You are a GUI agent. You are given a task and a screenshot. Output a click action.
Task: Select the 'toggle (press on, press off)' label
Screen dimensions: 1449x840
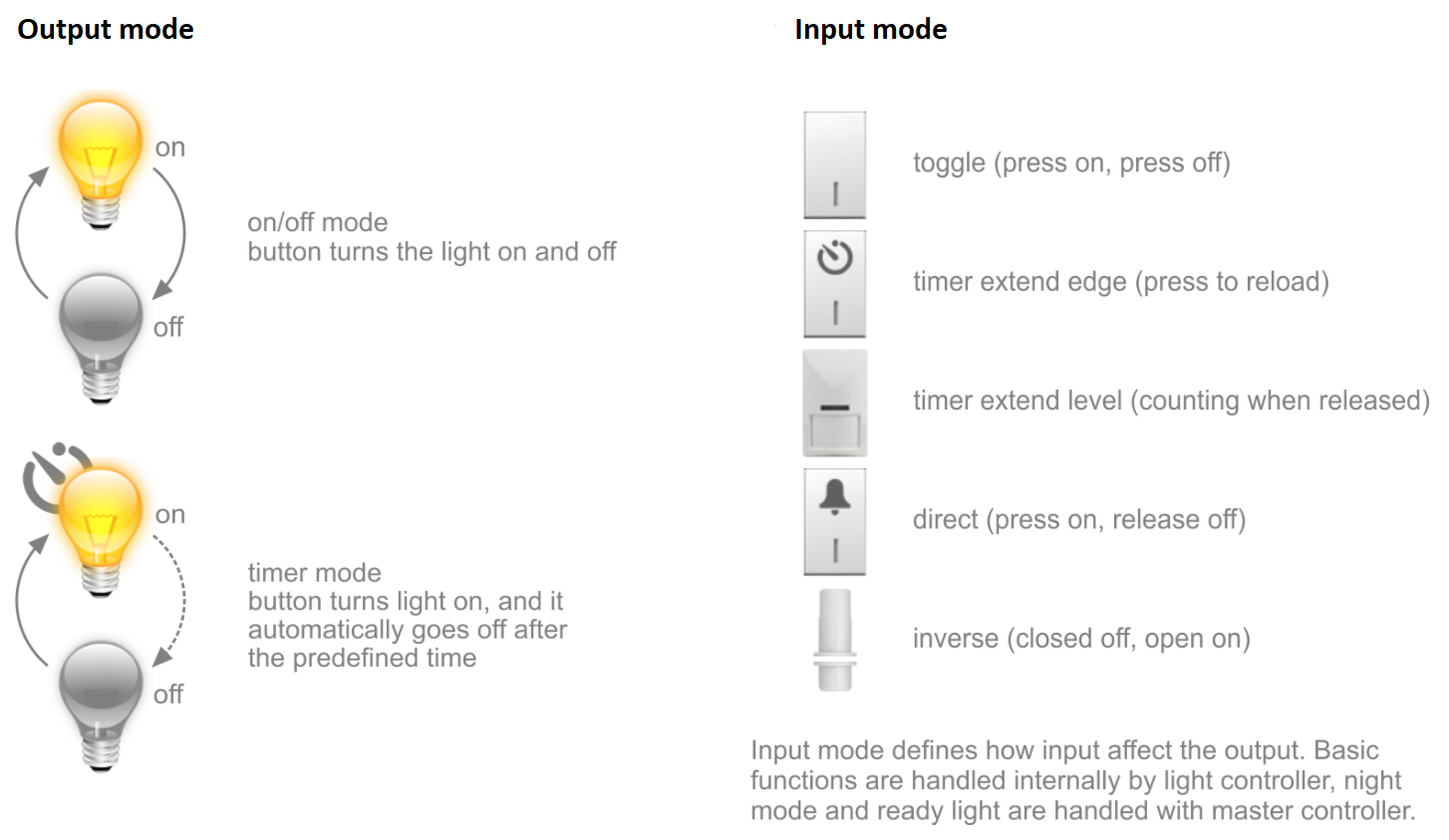pos(1071,163)
